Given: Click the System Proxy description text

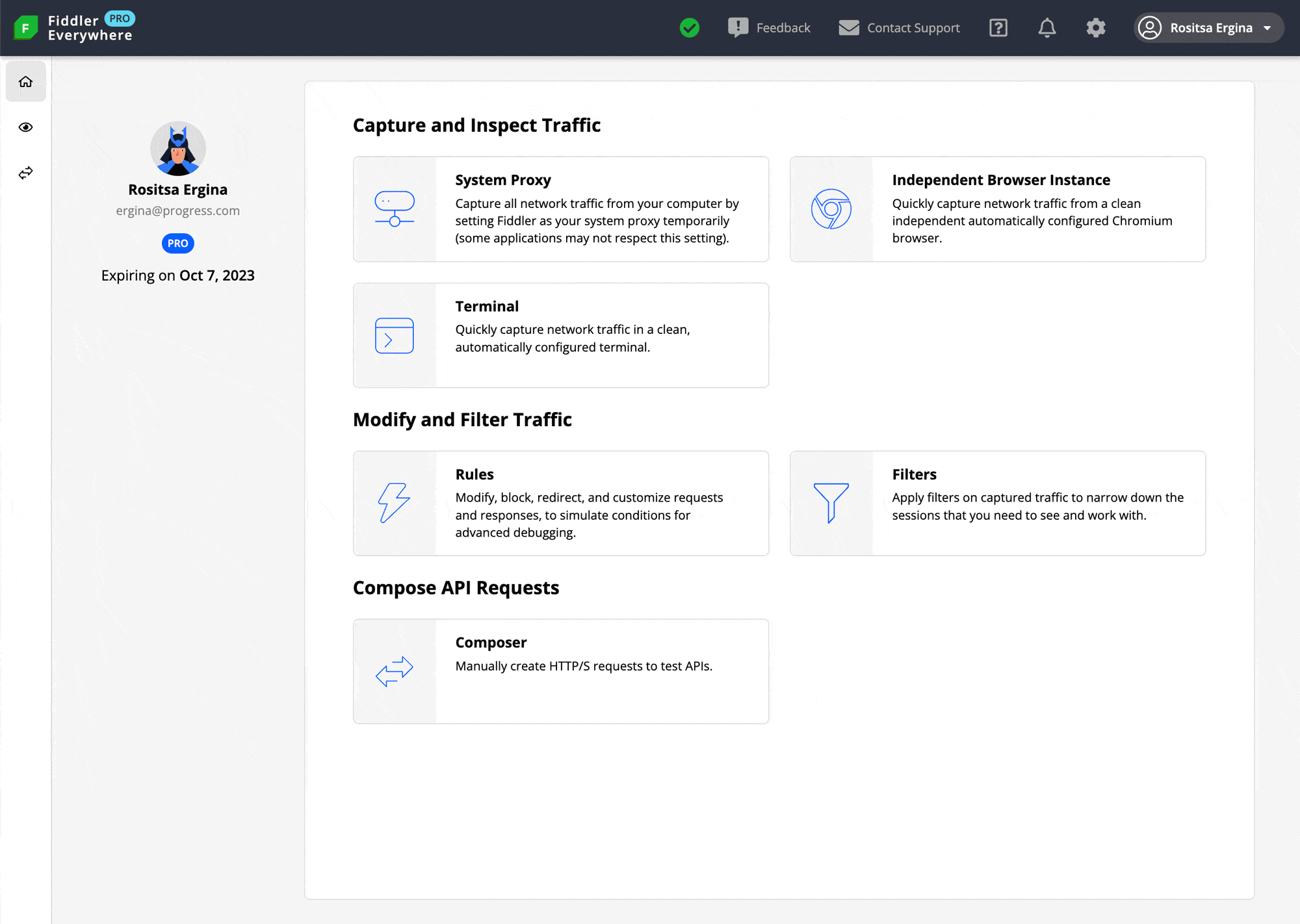Looking at the screenshot, I should click(597, 221).
